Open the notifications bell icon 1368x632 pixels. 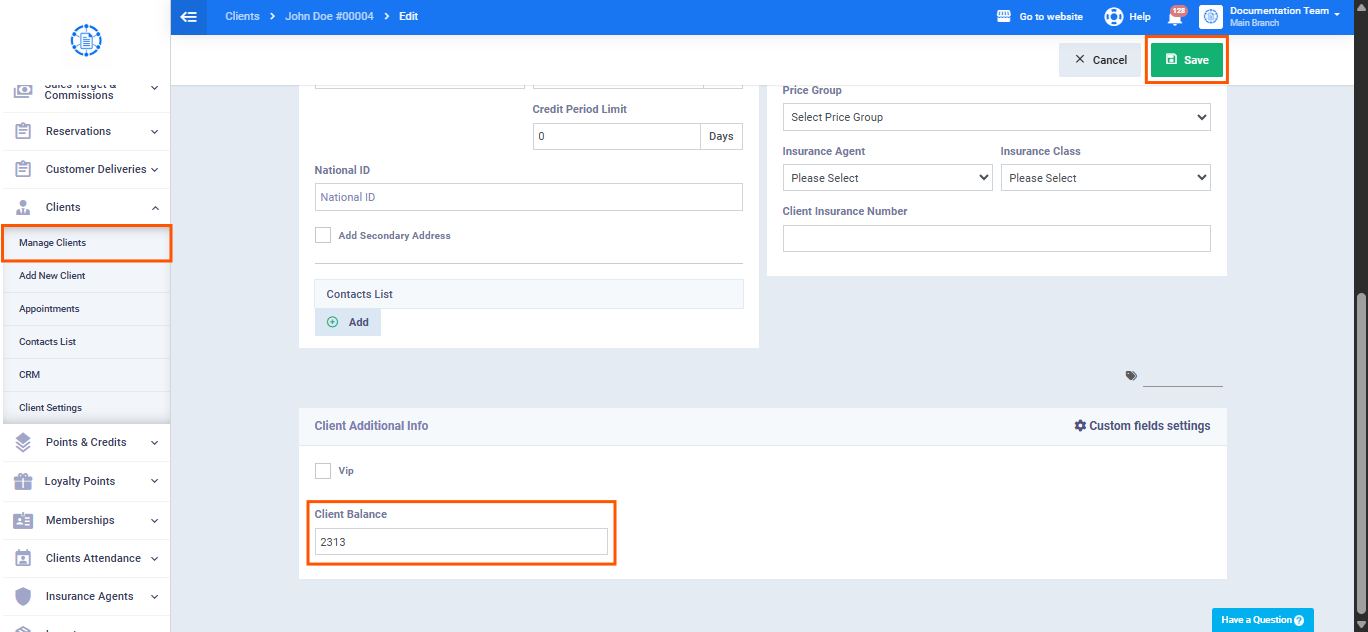click(x=1176, y=17)
